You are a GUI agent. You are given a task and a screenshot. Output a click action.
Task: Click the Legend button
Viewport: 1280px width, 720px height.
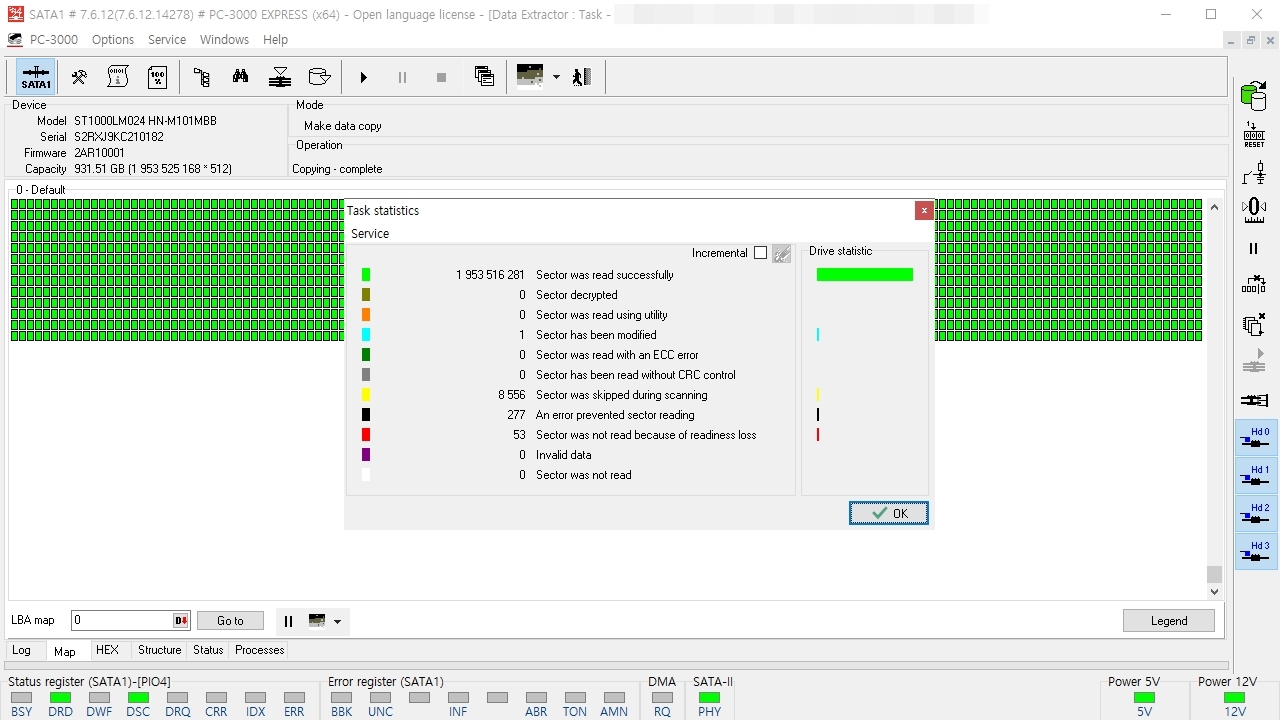pyautogui.click(x=1168, y=621)
